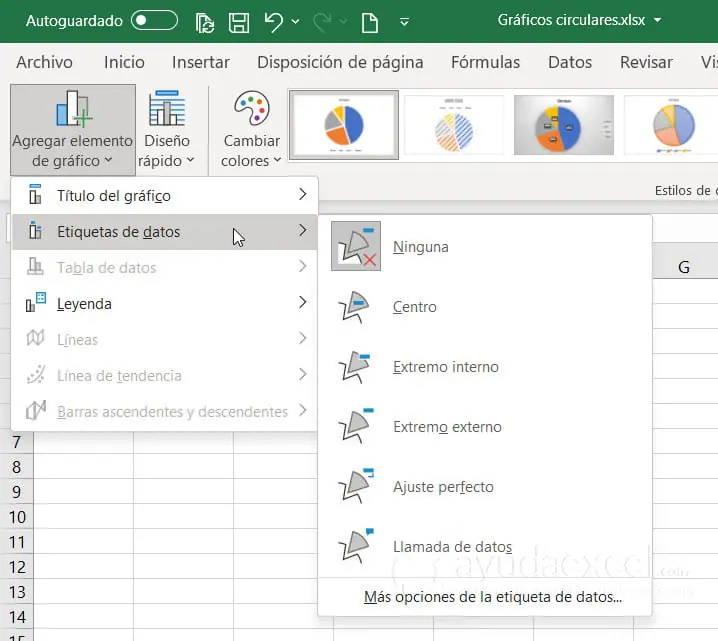Click the Título del gráfico icon
718x641 pixels.
click(35, 194)
